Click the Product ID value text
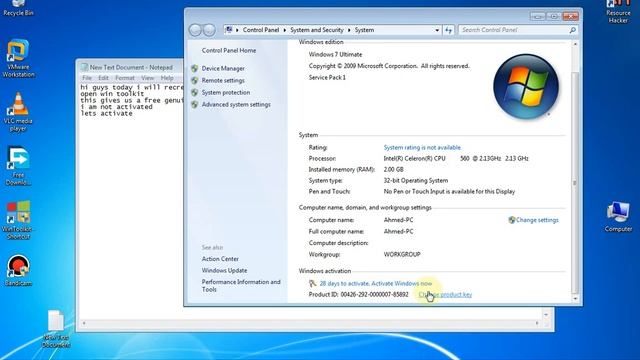Image resolution: width=640 pixels, height=360 pixels. [x=374, y=294]
